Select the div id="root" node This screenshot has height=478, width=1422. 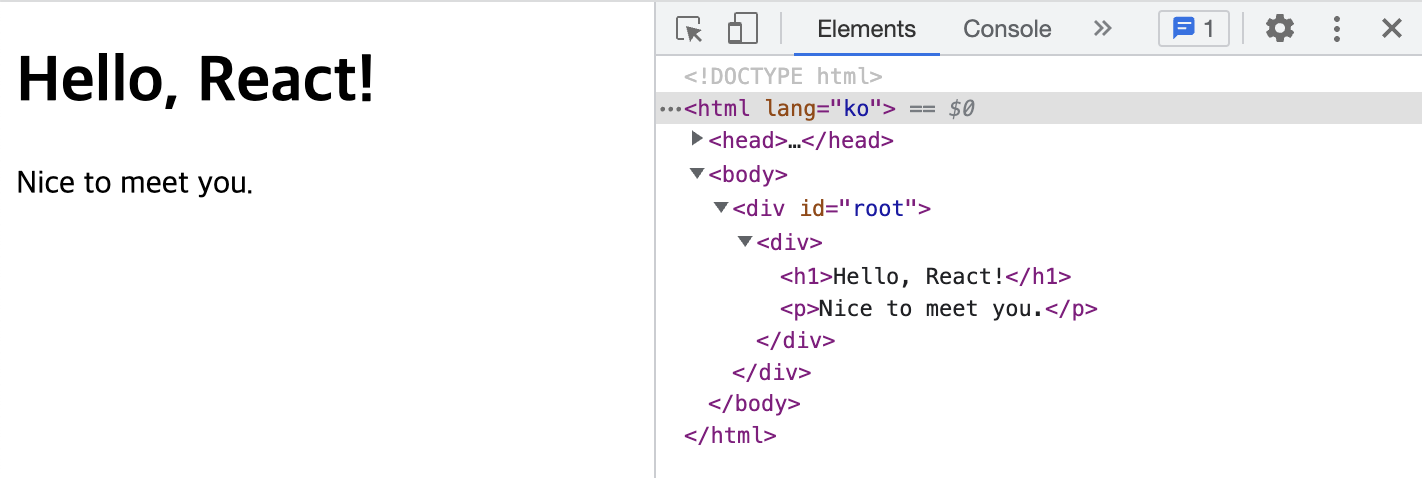coord(831,209)
